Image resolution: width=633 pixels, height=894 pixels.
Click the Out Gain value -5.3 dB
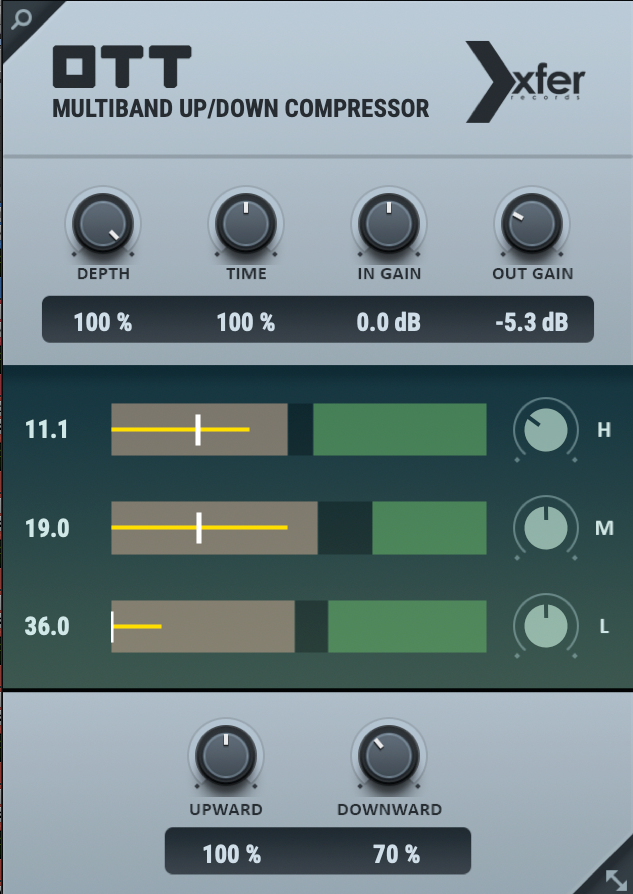point(532,322)
